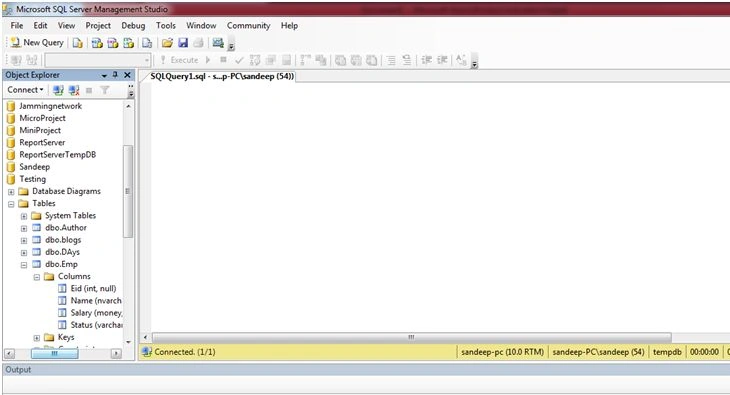Click the New Query button
730x395 pixels.
tap(37, 43)
